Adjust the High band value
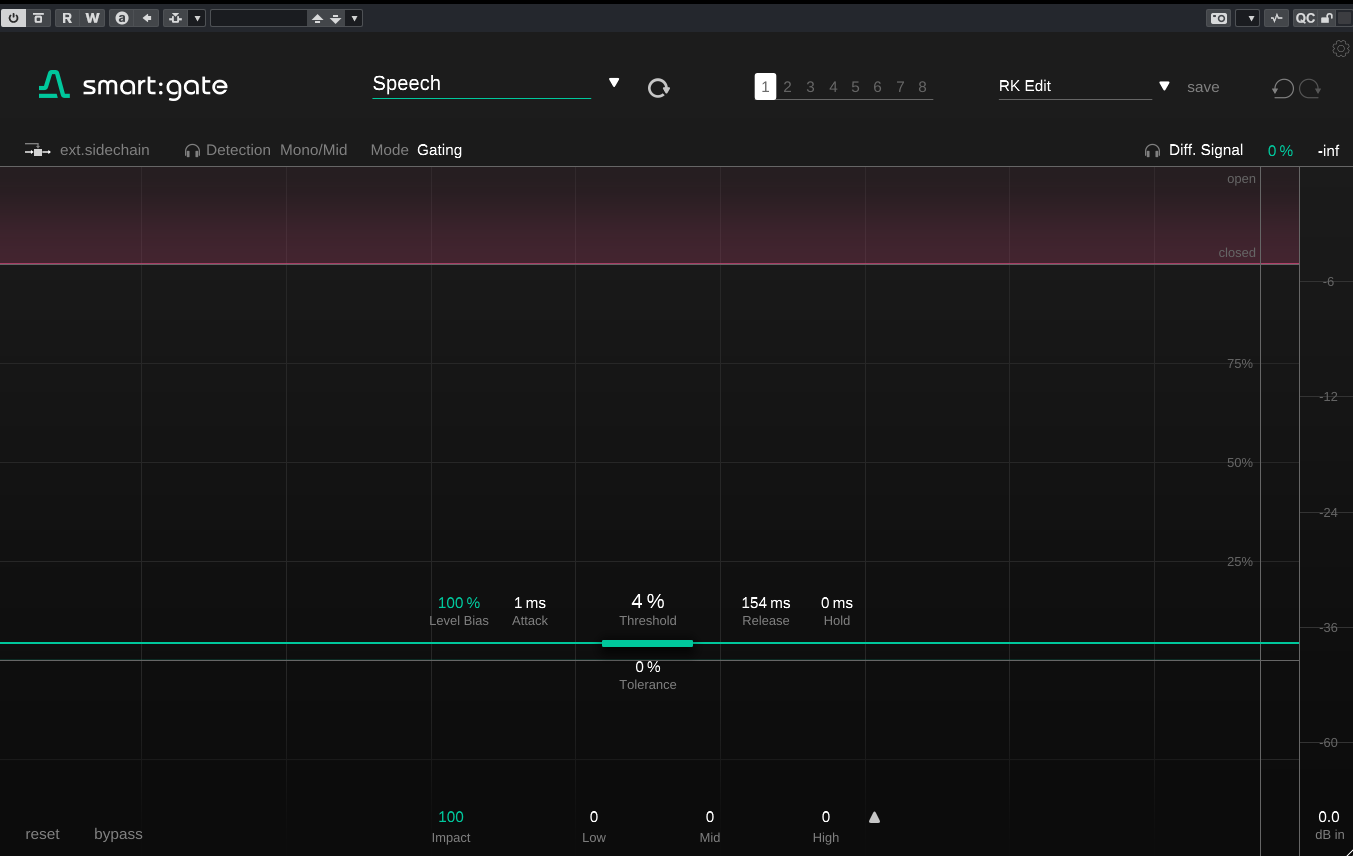 (826, 817)
